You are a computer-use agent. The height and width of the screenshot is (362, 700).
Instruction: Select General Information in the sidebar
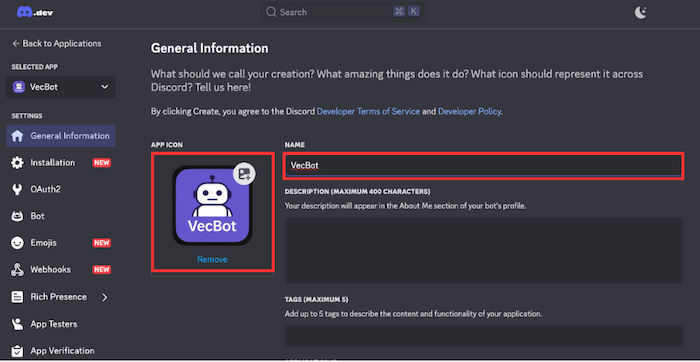pyautogui.click(x=61, y=136)
